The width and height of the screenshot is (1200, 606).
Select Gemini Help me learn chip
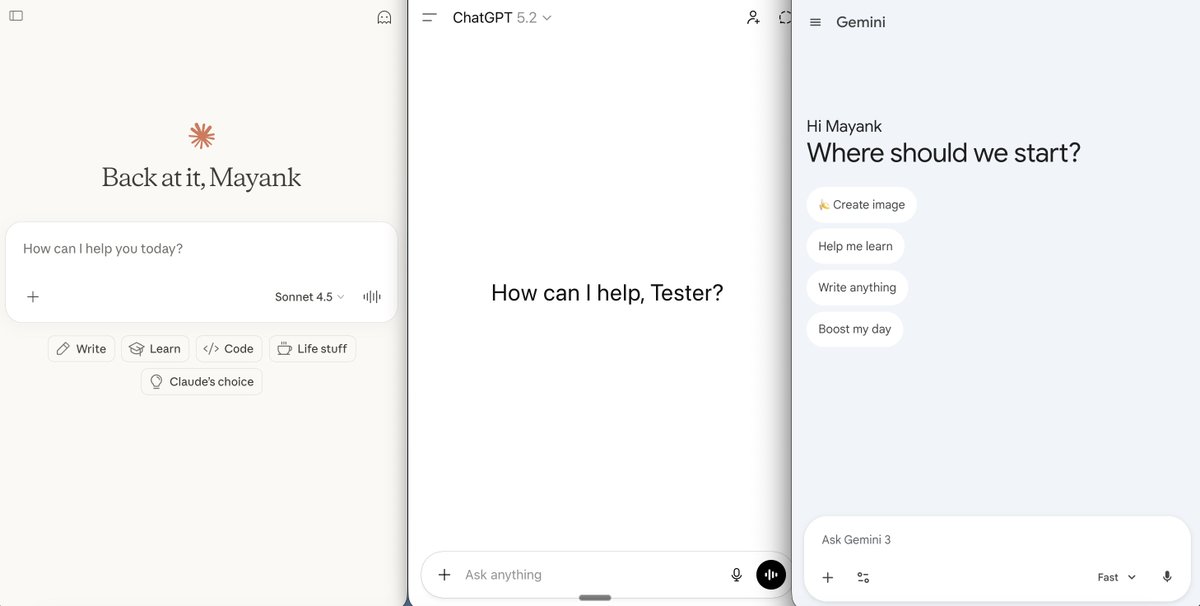click(855, 246)
